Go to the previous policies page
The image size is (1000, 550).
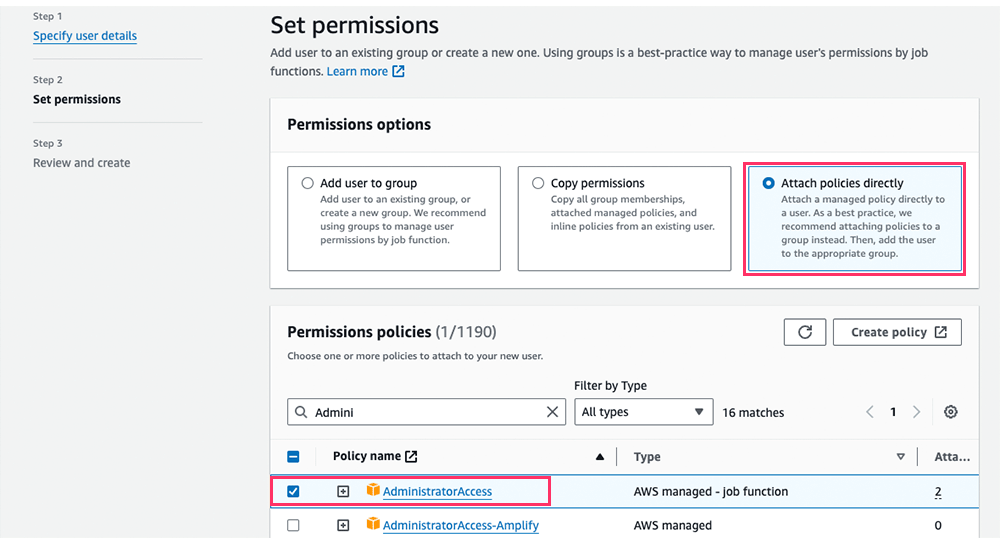870,412
